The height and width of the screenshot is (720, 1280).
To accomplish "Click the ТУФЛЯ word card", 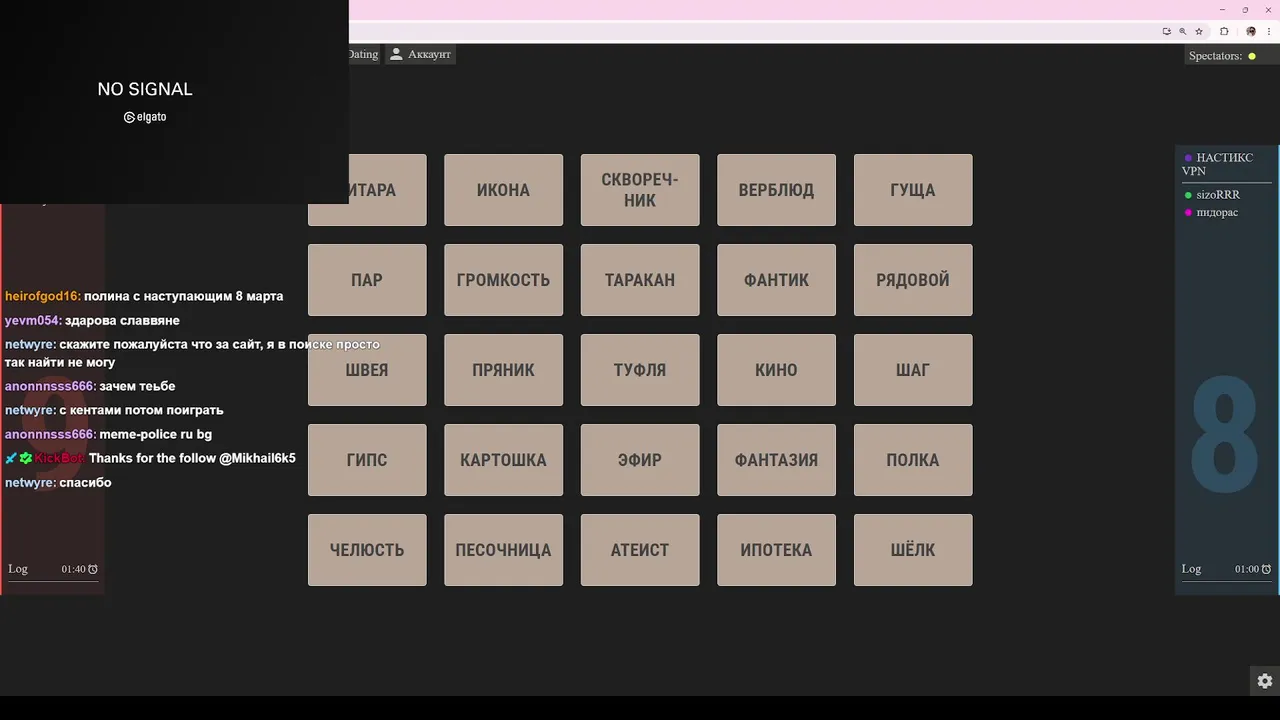I will (640, 370).
